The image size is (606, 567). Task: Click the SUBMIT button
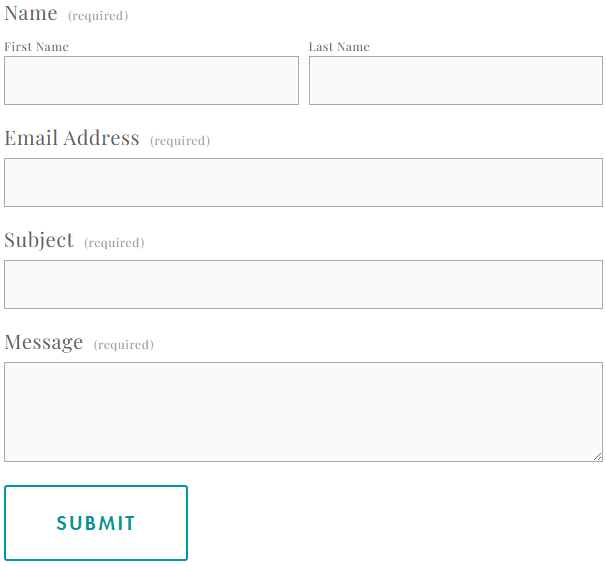96,523
